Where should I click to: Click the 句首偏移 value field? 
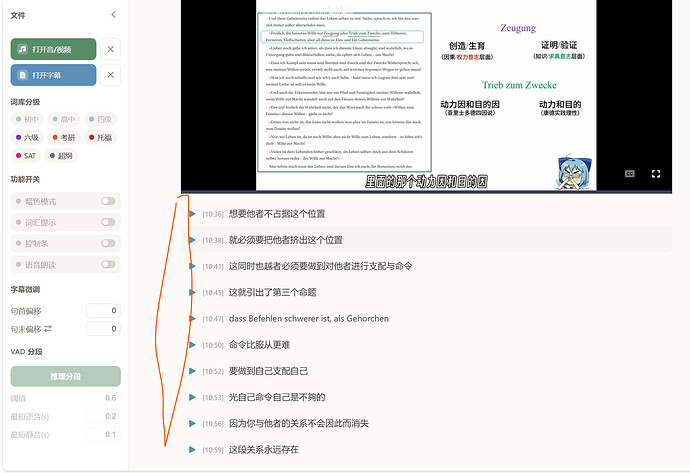pyautogui.click(x=103, y=311)
